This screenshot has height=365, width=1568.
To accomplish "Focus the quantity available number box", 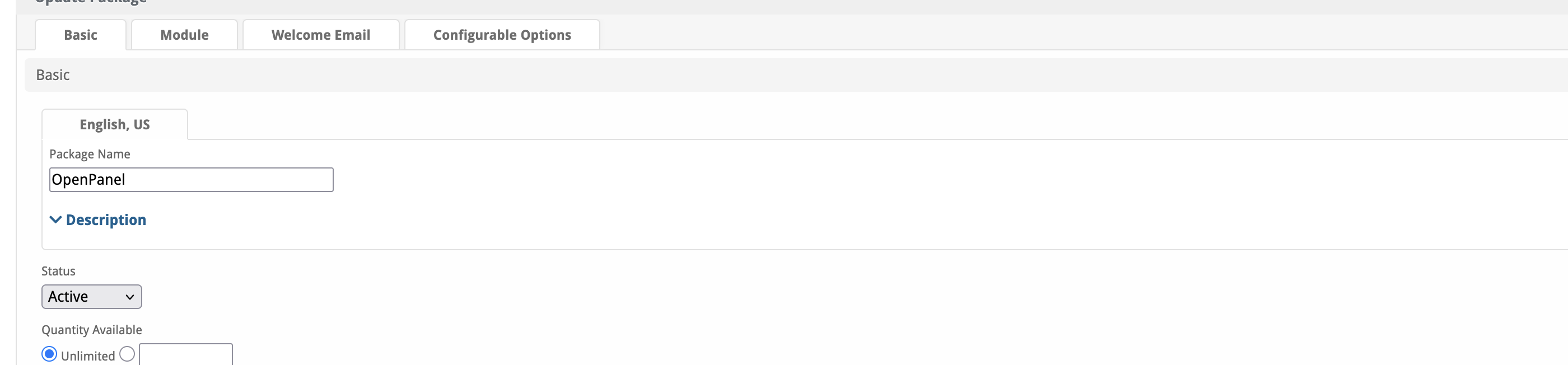I will pos(186,354).
